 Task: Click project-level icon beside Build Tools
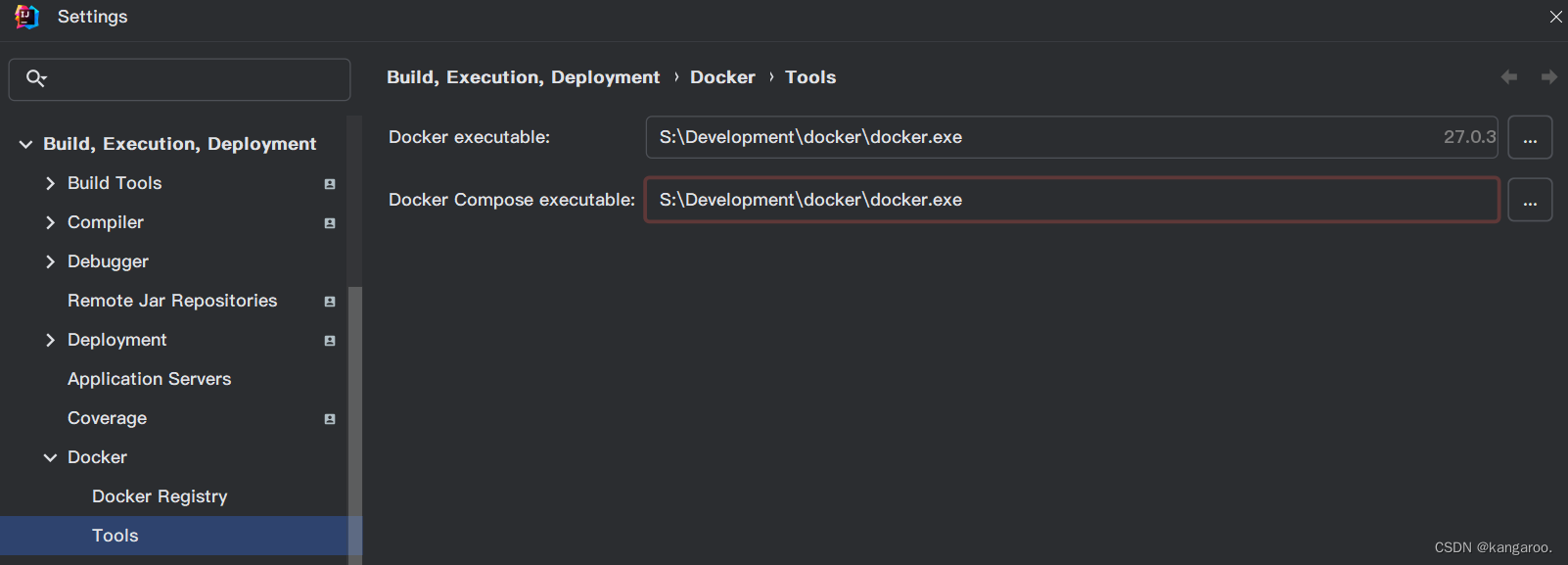click(330, 184)
